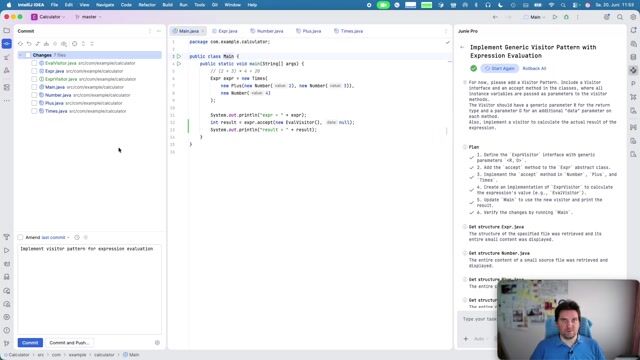
Task: Debug Main using toolbar bug icon
Action: click(x=566, y=17)
